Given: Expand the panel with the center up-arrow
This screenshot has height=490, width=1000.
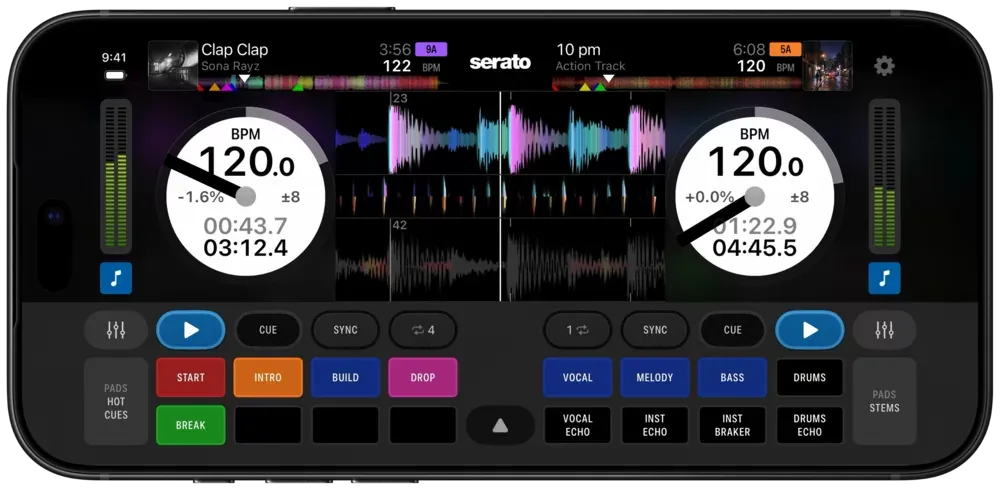Looking at the screenshot, I should point(501,426).
